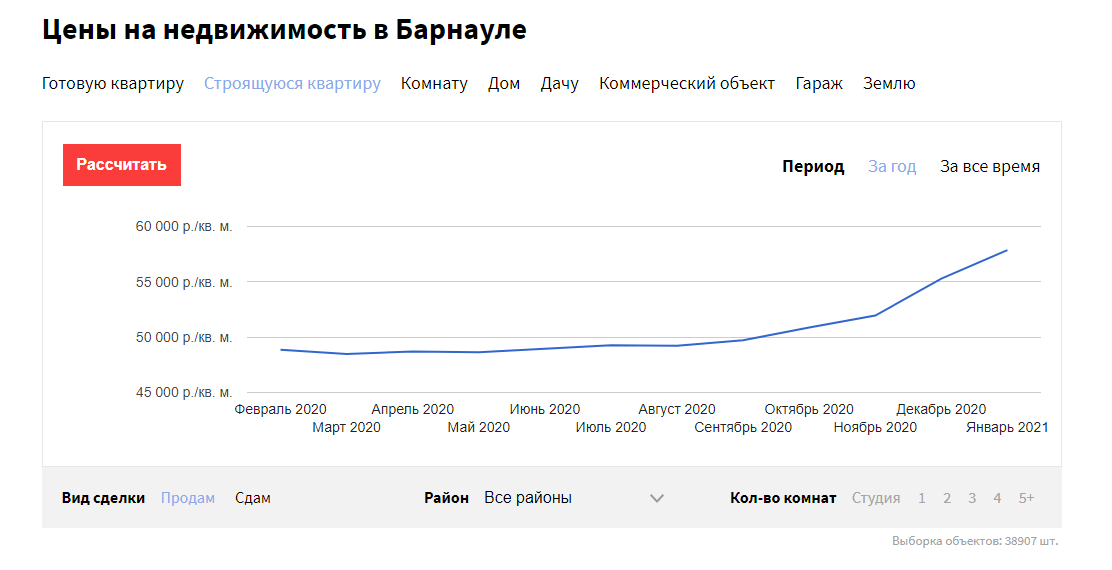
Task: Click the red Рассчитать button
Action: point(122,165)
